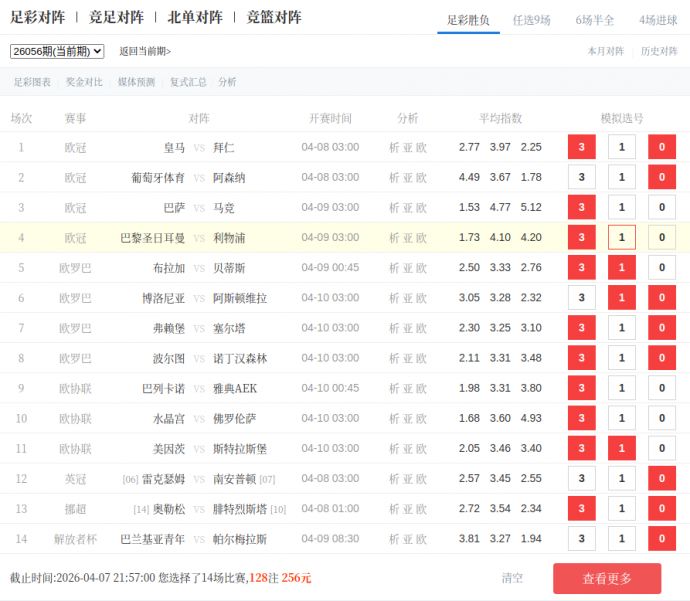Open 足彩图表 sub-navigation item

coord(31,82)
